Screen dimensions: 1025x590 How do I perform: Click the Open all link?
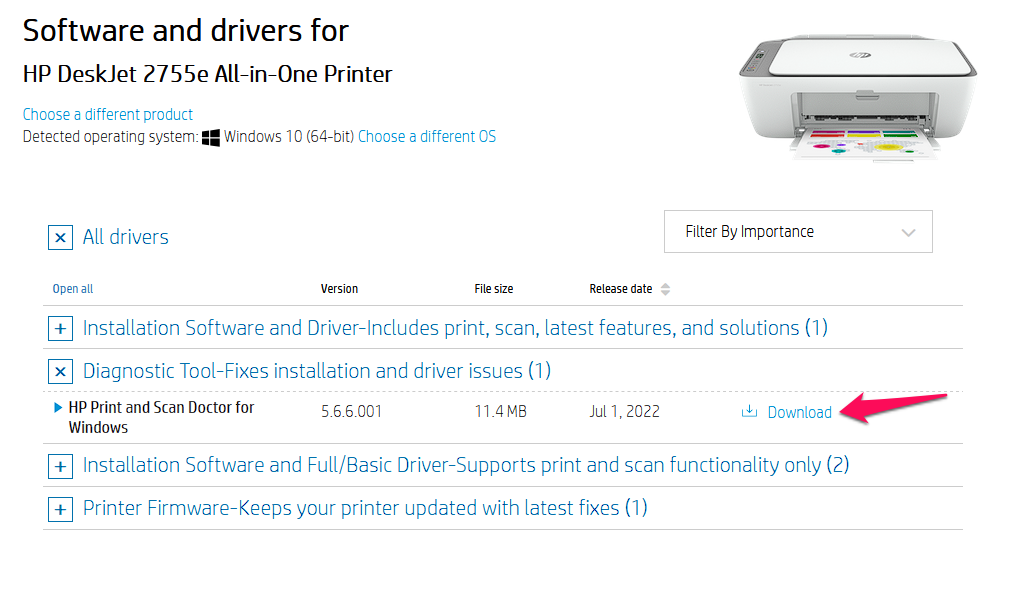73,289
